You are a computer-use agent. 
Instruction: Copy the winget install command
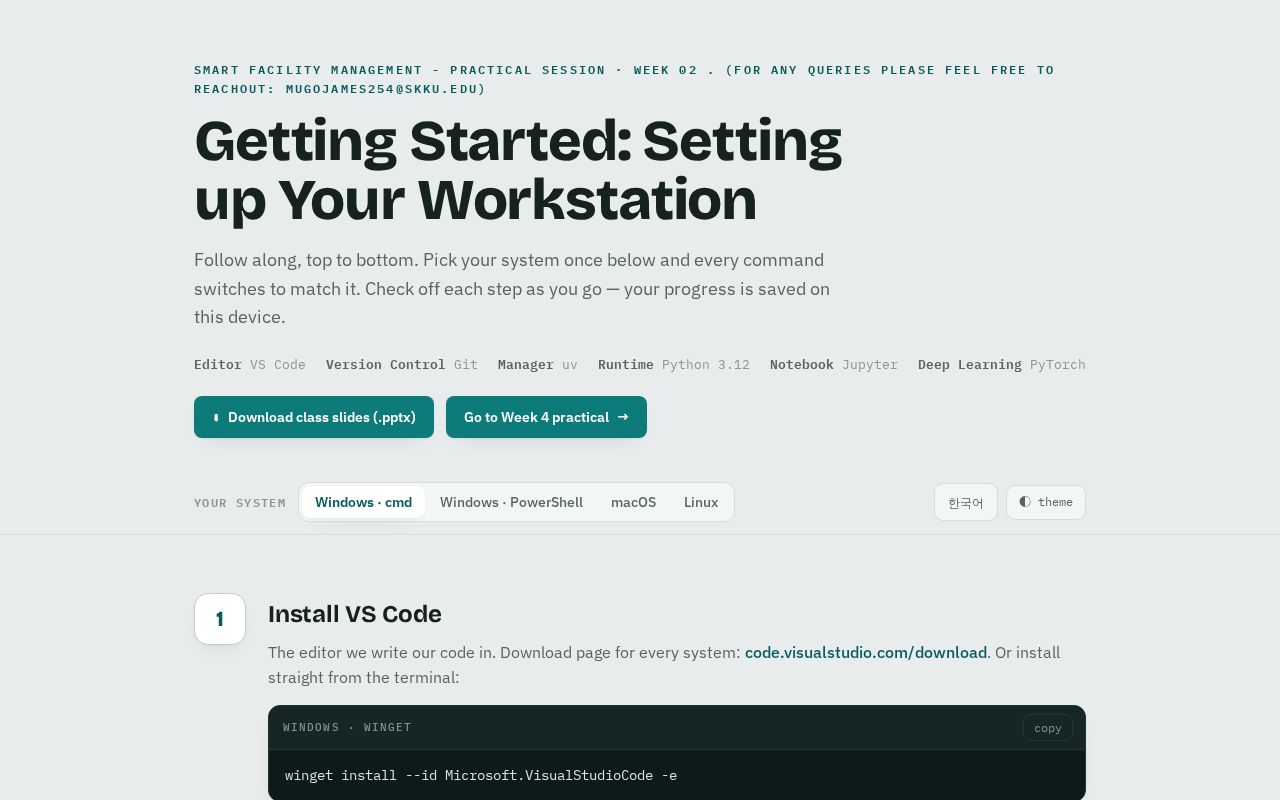tap(1048, 727)
